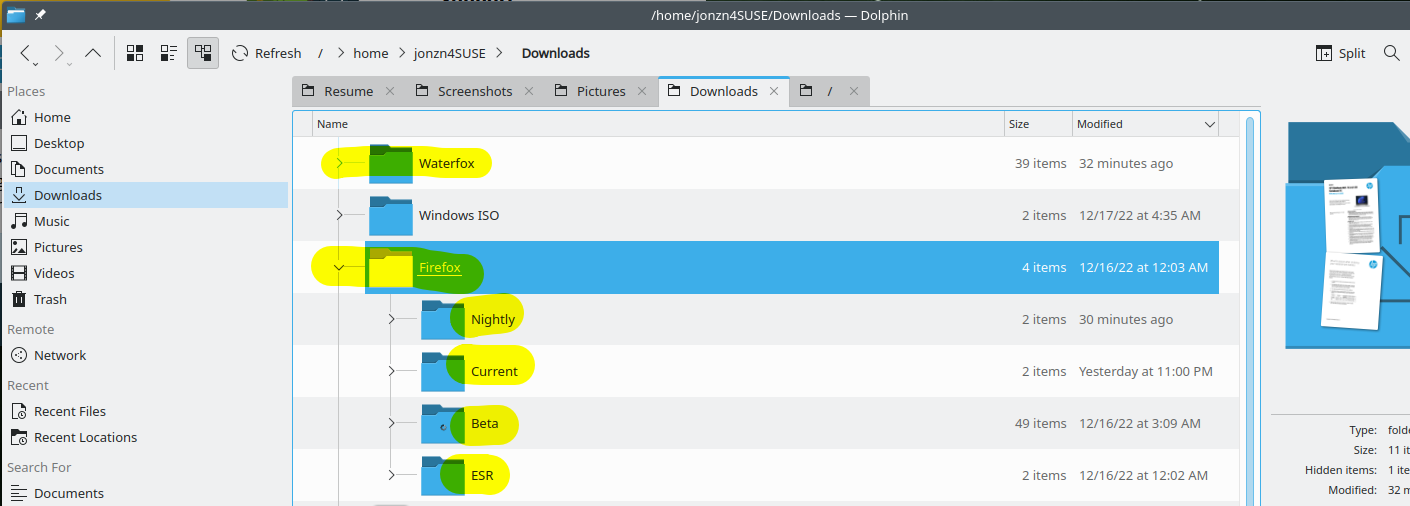Click '39 items' size for Waterfox
Viewport: 1410px width, 506px height.
click(1040, 163)
